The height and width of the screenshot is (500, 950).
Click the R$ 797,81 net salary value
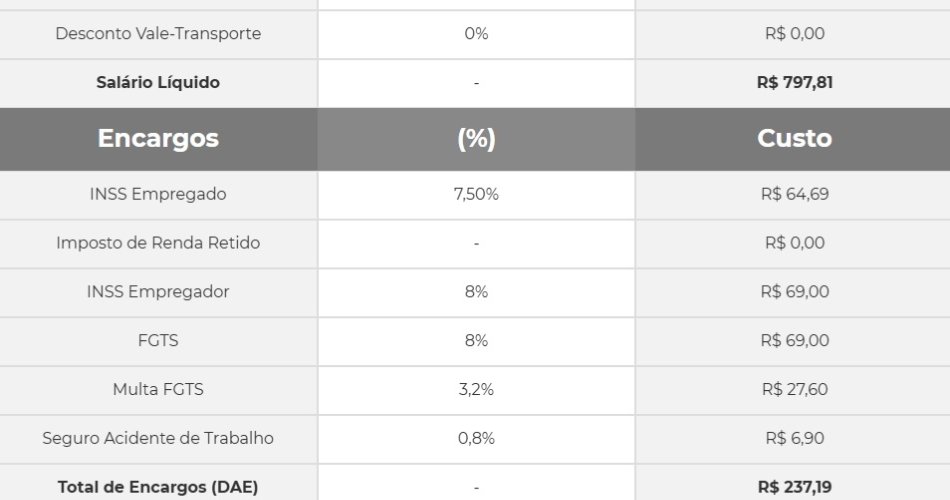point(794,83)
